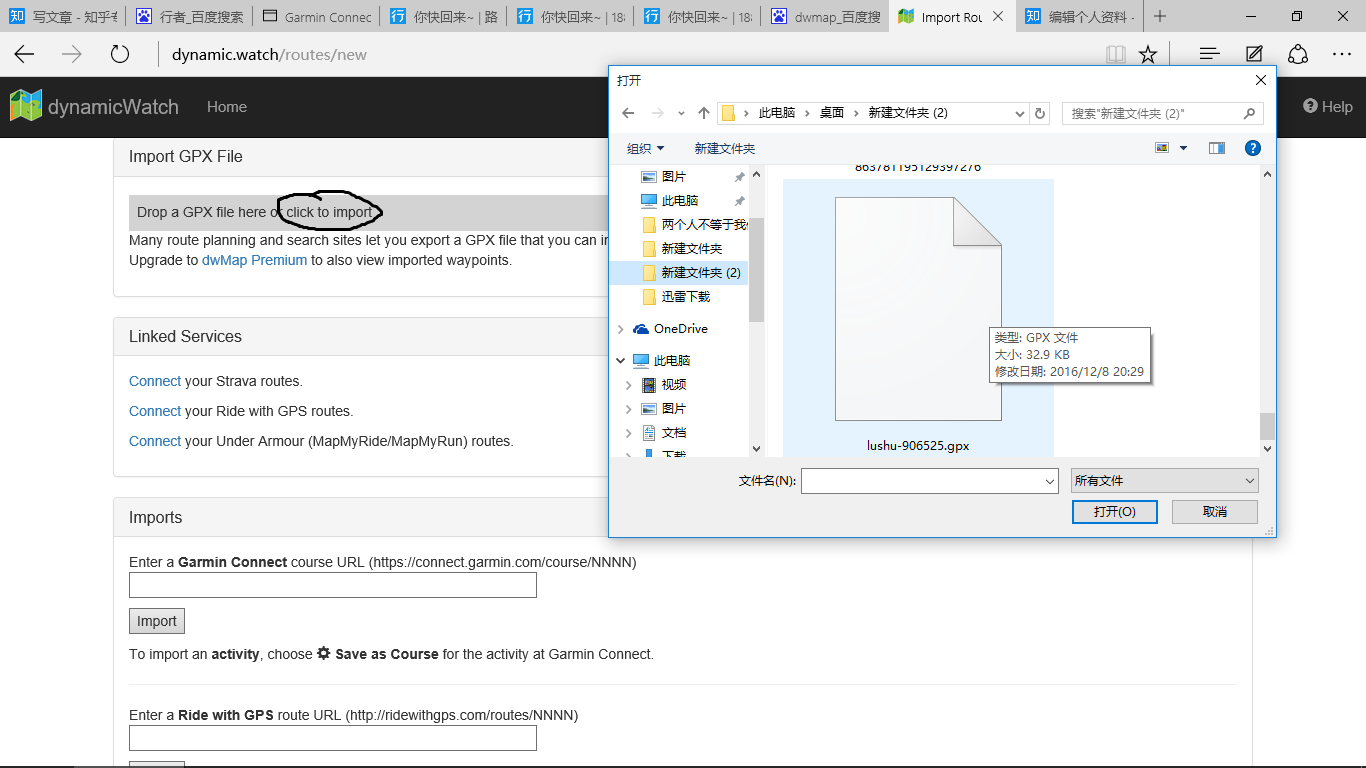Click 新建文件夹 toolbar button in dialog
The image size is (1366, 768).
pyautogui.click(x=725, y=148)
